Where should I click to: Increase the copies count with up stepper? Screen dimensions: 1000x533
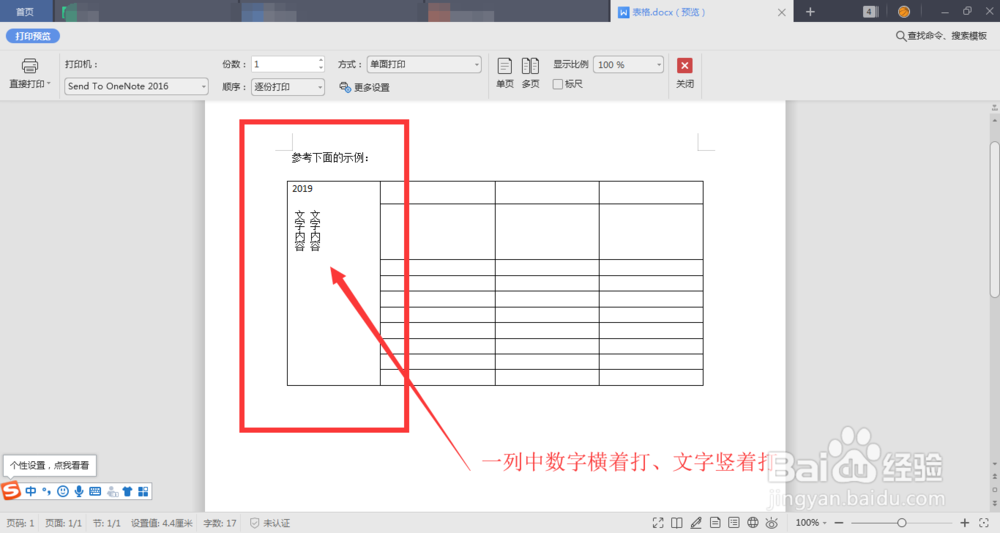click(321, 61)
